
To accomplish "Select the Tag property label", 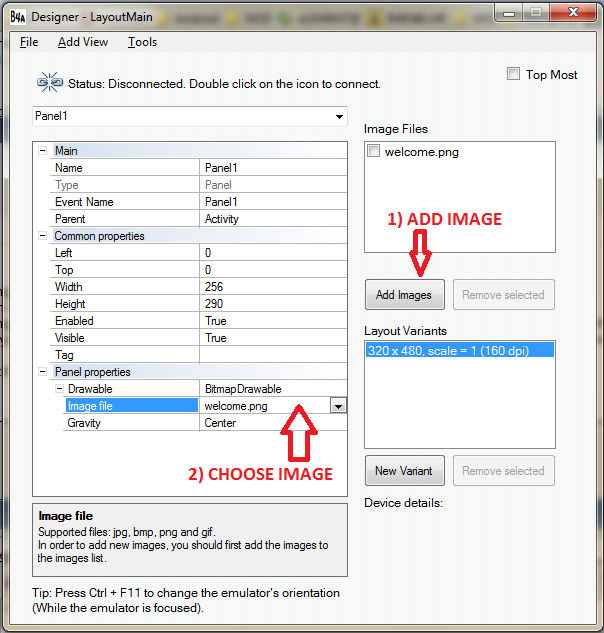I will (64, 355).
